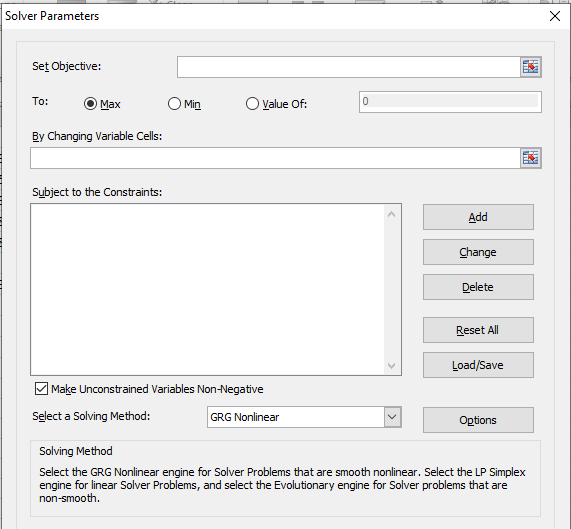This screenshot has height=529, width=571.
Task: Click constraints list scroll down arrow
Action: click(391, 366)
